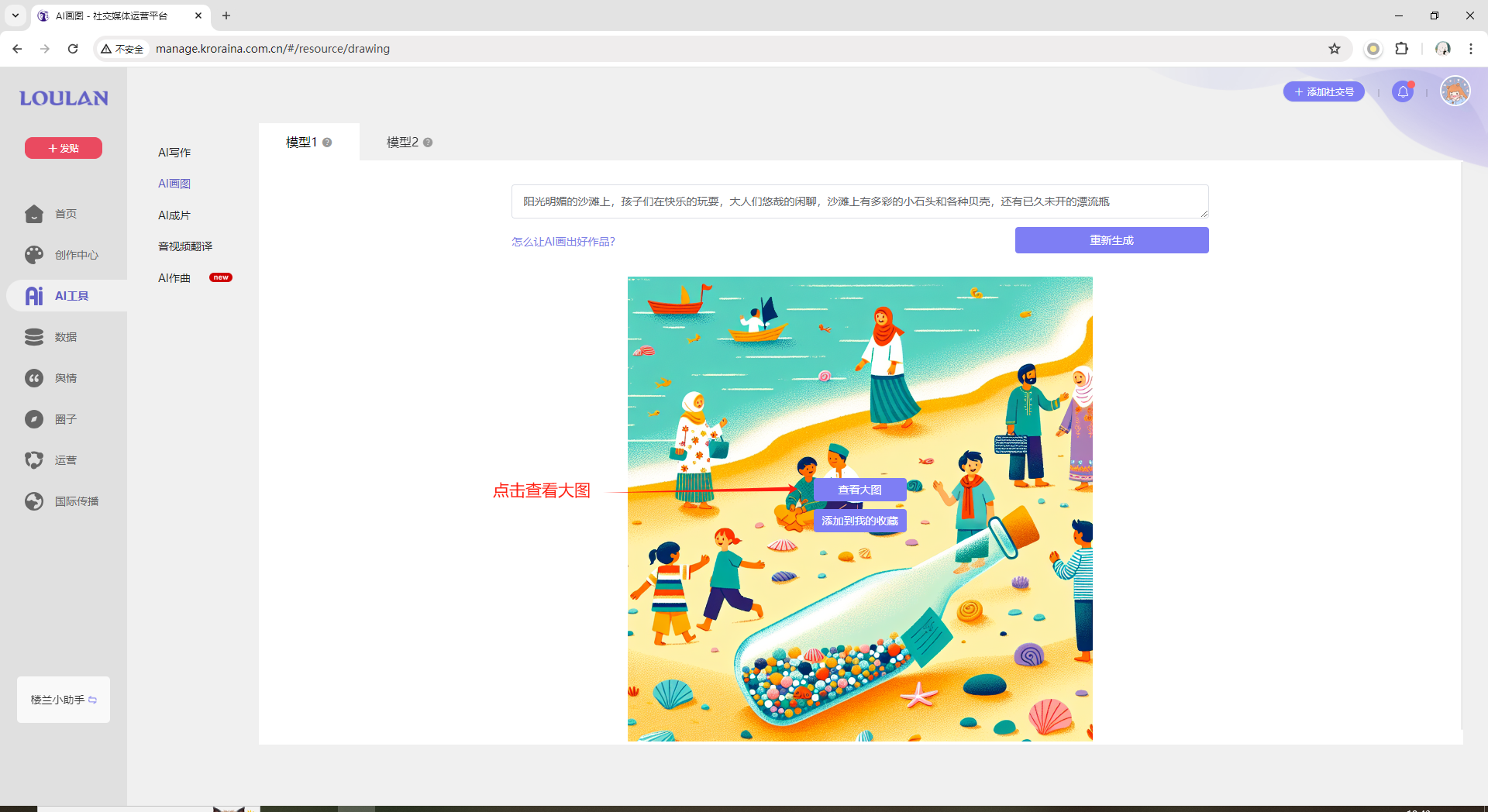Click the help icon beside 模型2
This screenshot has width=1488, height=812.
click(428, 143)
